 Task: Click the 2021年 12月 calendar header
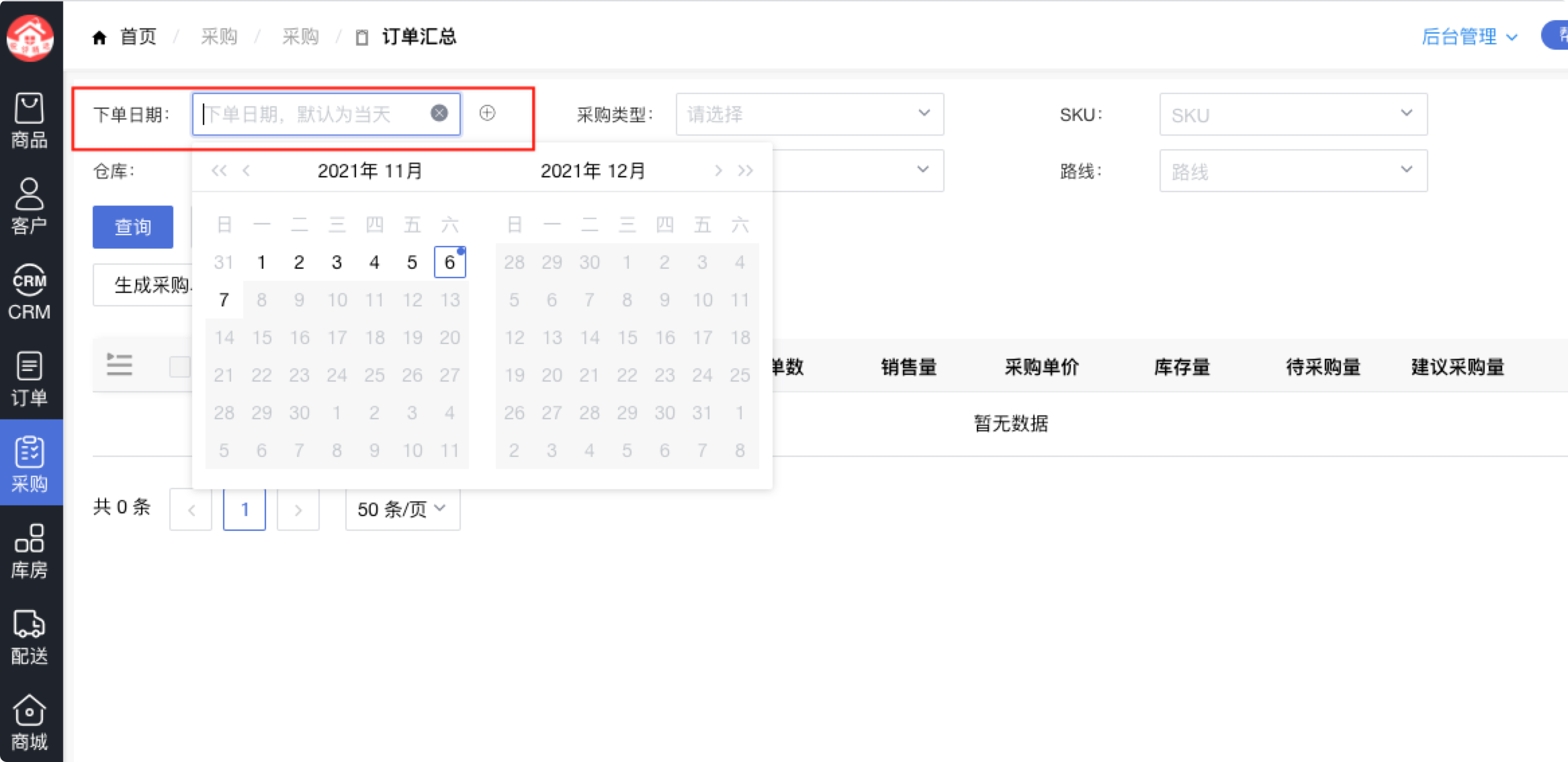coord(593,171)
